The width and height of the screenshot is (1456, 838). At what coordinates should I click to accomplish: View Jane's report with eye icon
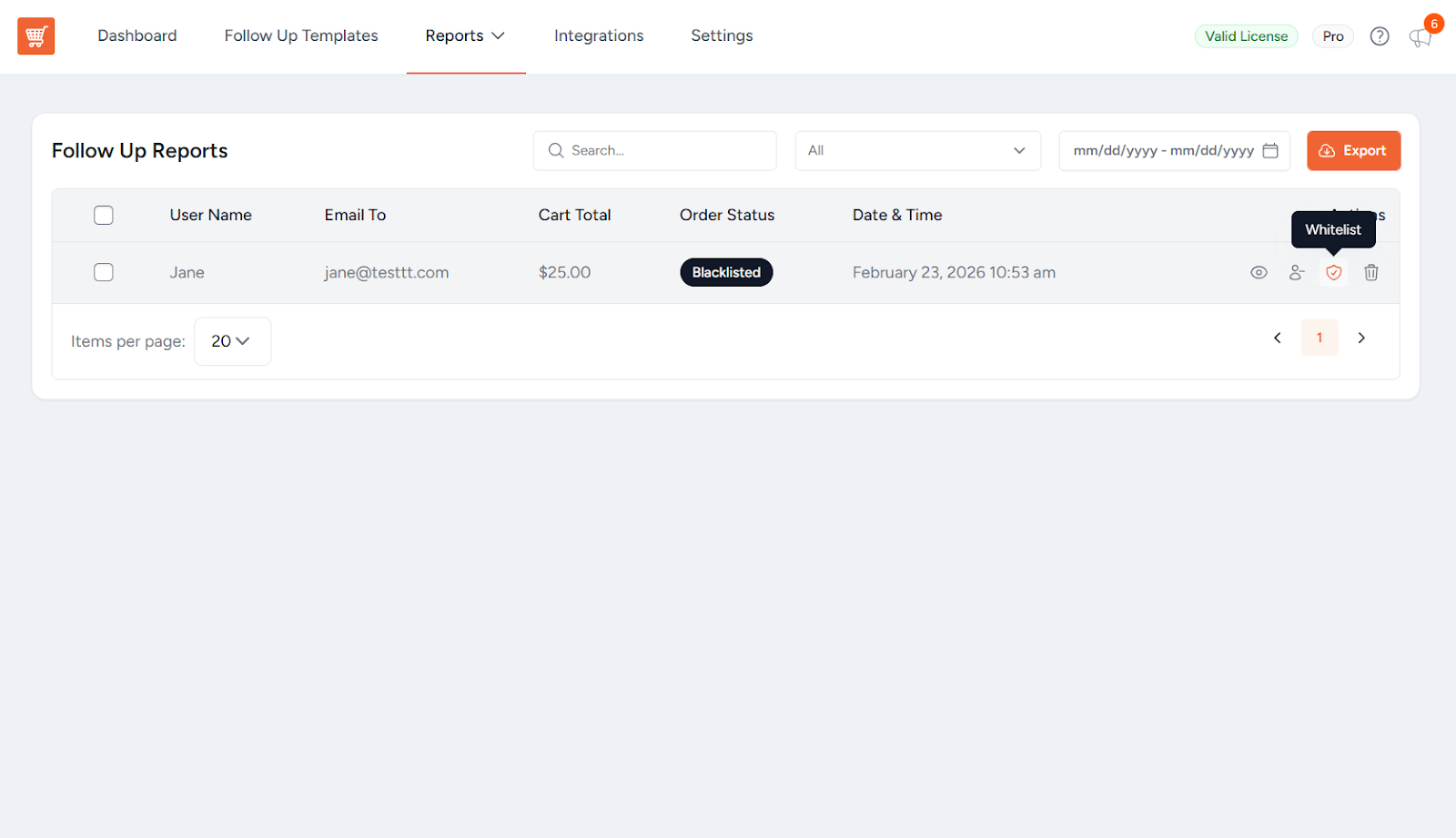(1259, 273)
